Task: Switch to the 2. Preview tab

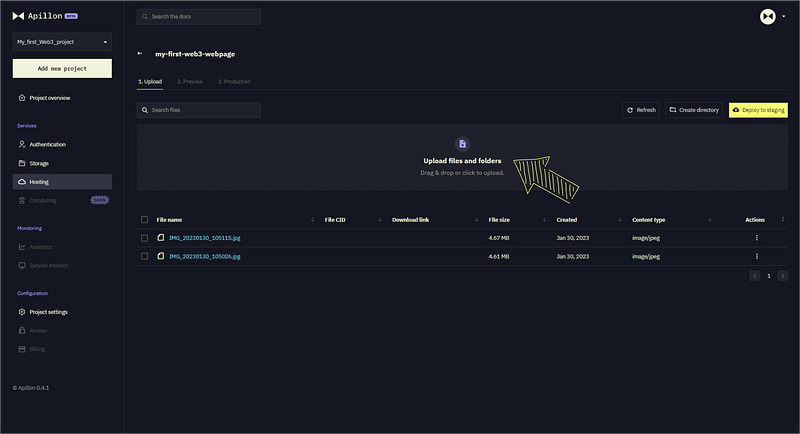Action: pyautogui.click(x=190, y=82)
